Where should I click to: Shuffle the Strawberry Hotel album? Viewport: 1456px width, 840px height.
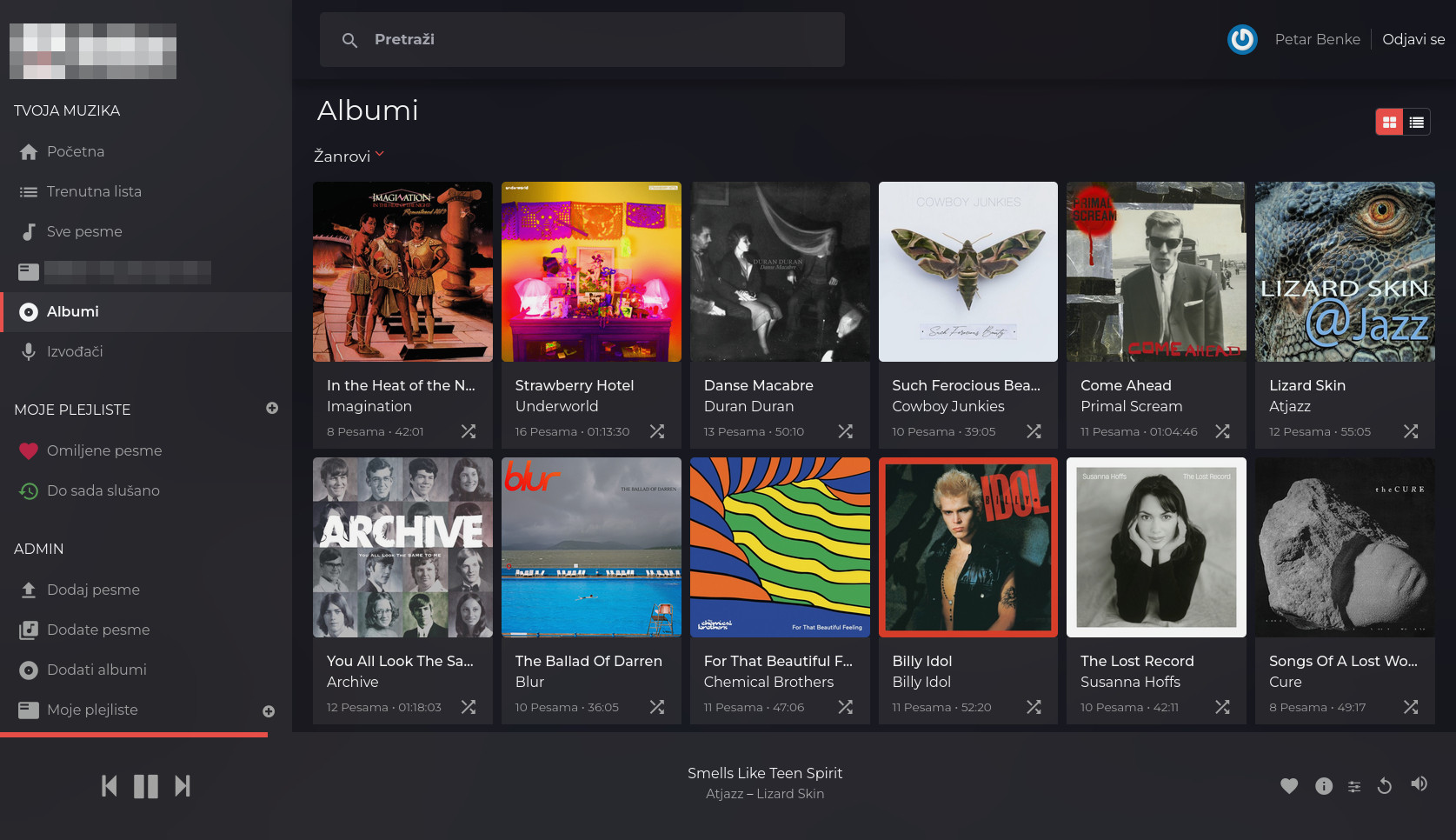(x=657, y=431)
